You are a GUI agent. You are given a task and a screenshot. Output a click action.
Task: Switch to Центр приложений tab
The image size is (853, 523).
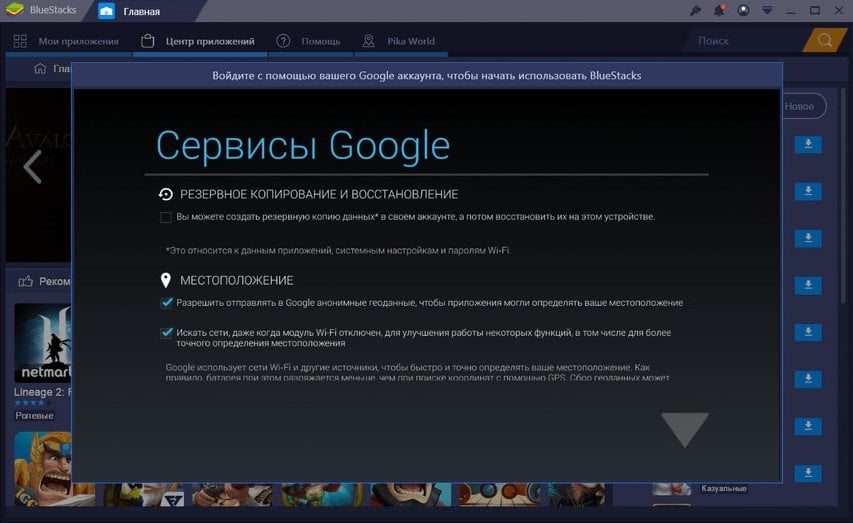[x=200, y=41]
